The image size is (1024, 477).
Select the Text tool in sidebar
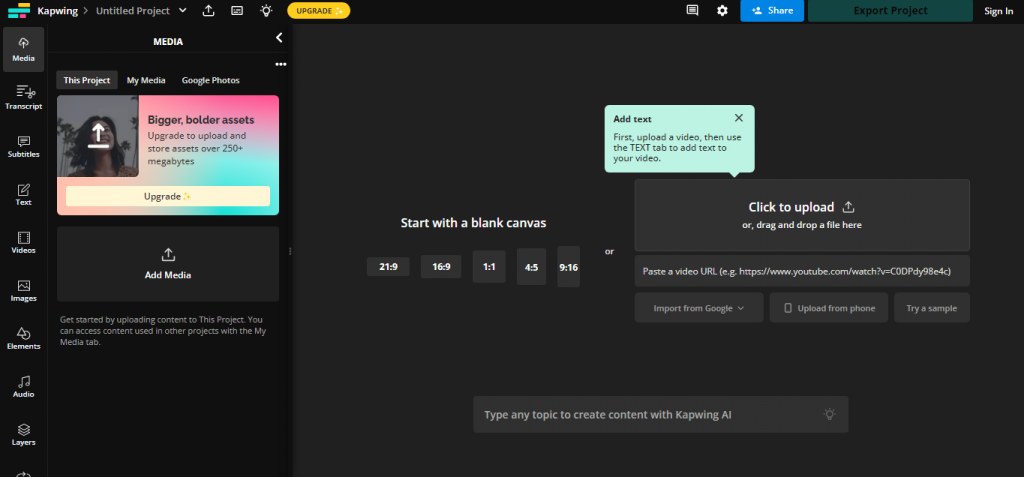tap(23, 194)
